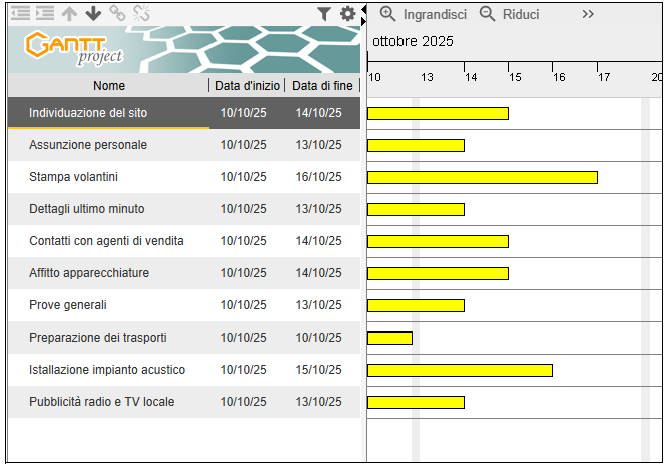The height and width of the screenshot is (469, 668).
Task: Click the unlink tasks icon
Action: tap(141, 13)
